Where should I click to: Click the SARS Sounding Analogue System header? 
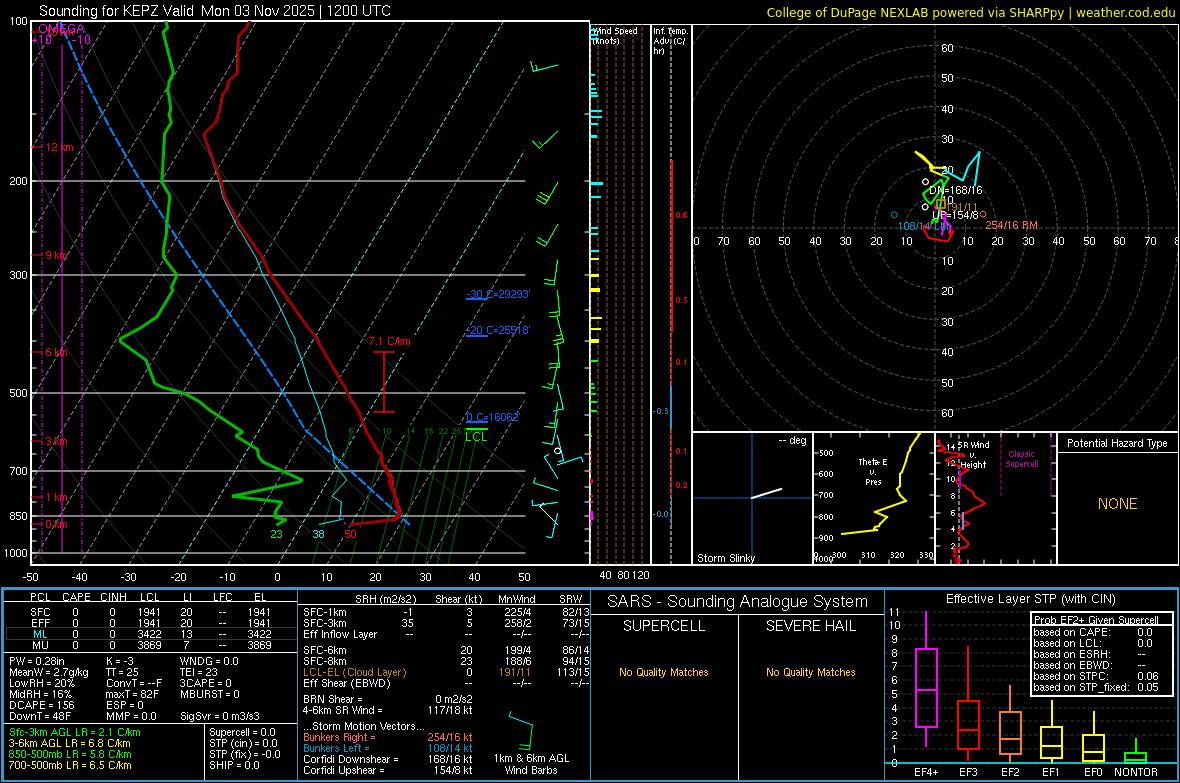[738, 602]
